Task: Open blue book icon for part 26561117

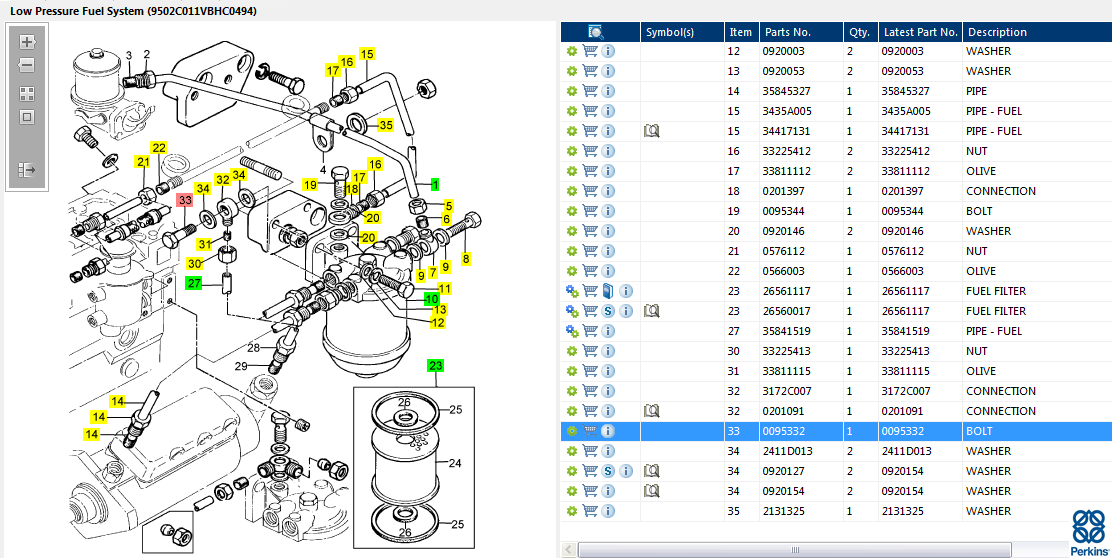Action: tap(608, 291)
